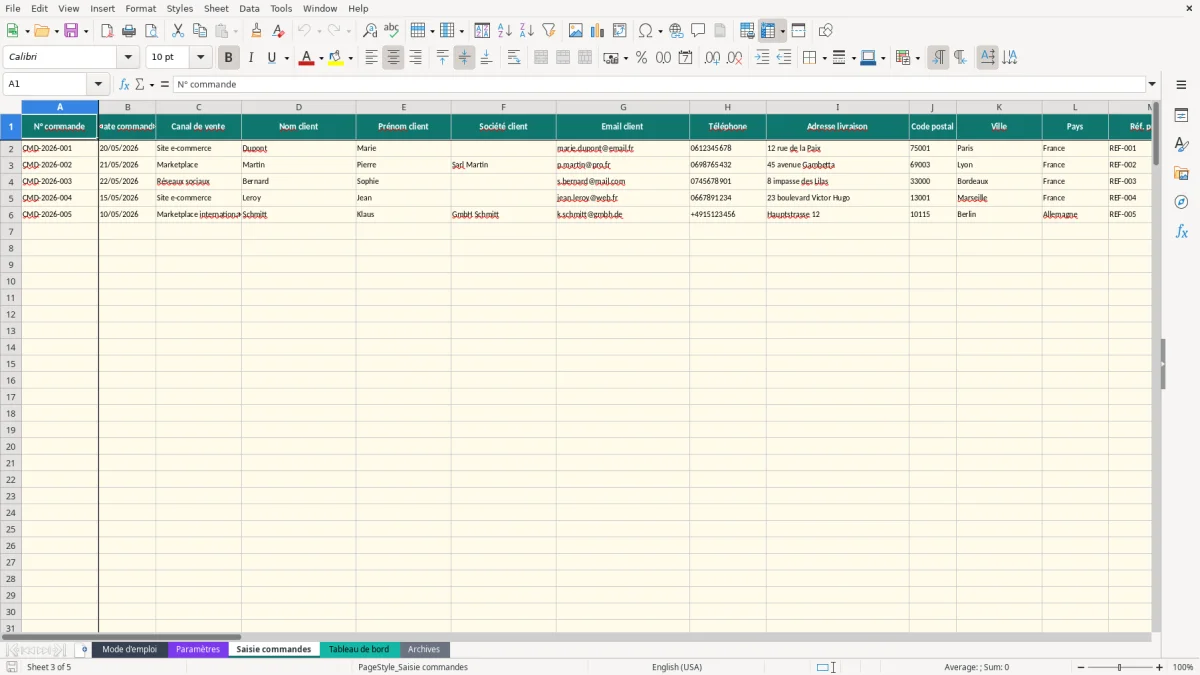The image size is (1200, 675).
Task: Expand the formula bar arrow
Action: coord(1152,85)
